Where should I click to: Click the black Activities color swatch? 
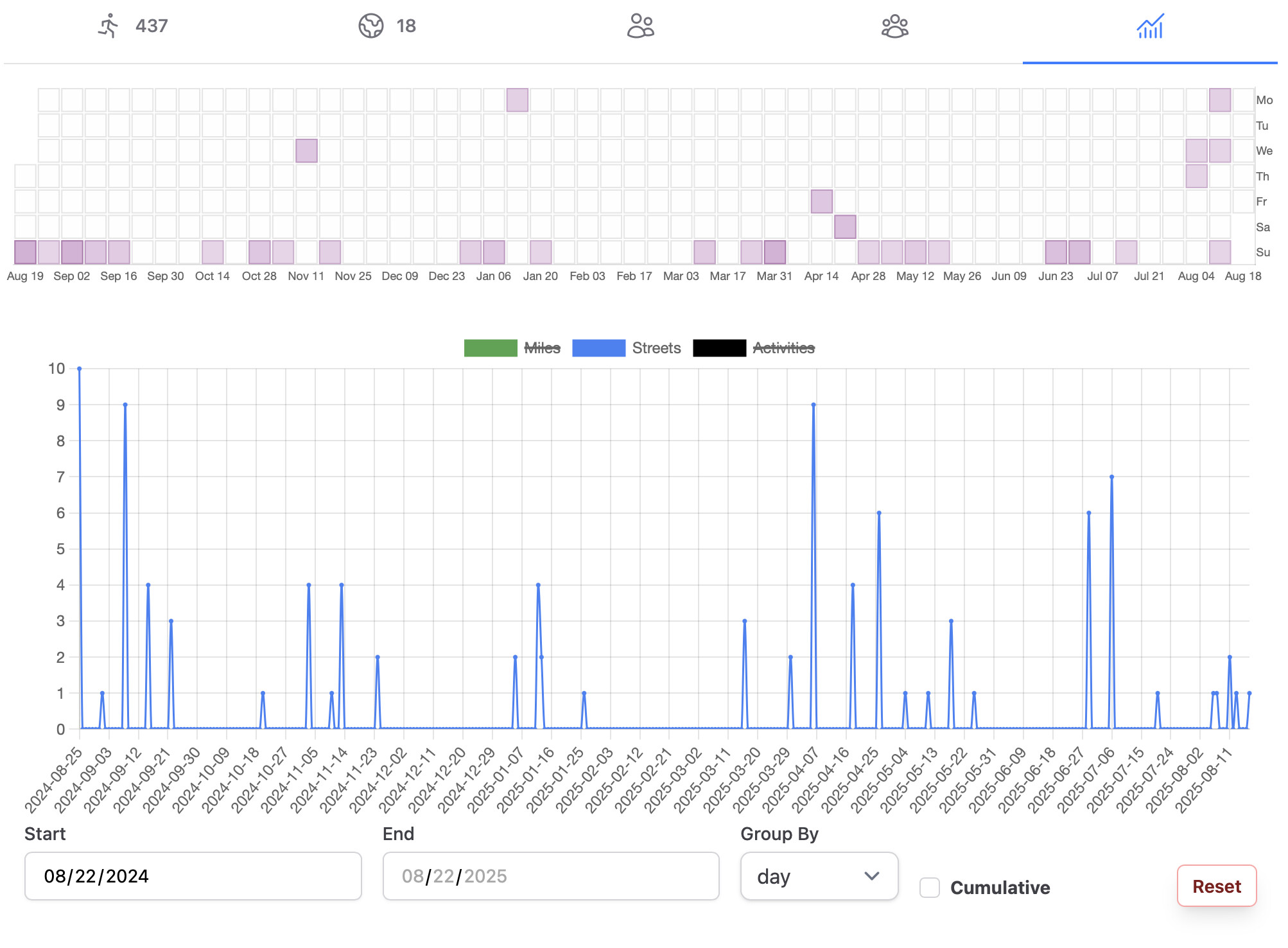pos(719,348)
